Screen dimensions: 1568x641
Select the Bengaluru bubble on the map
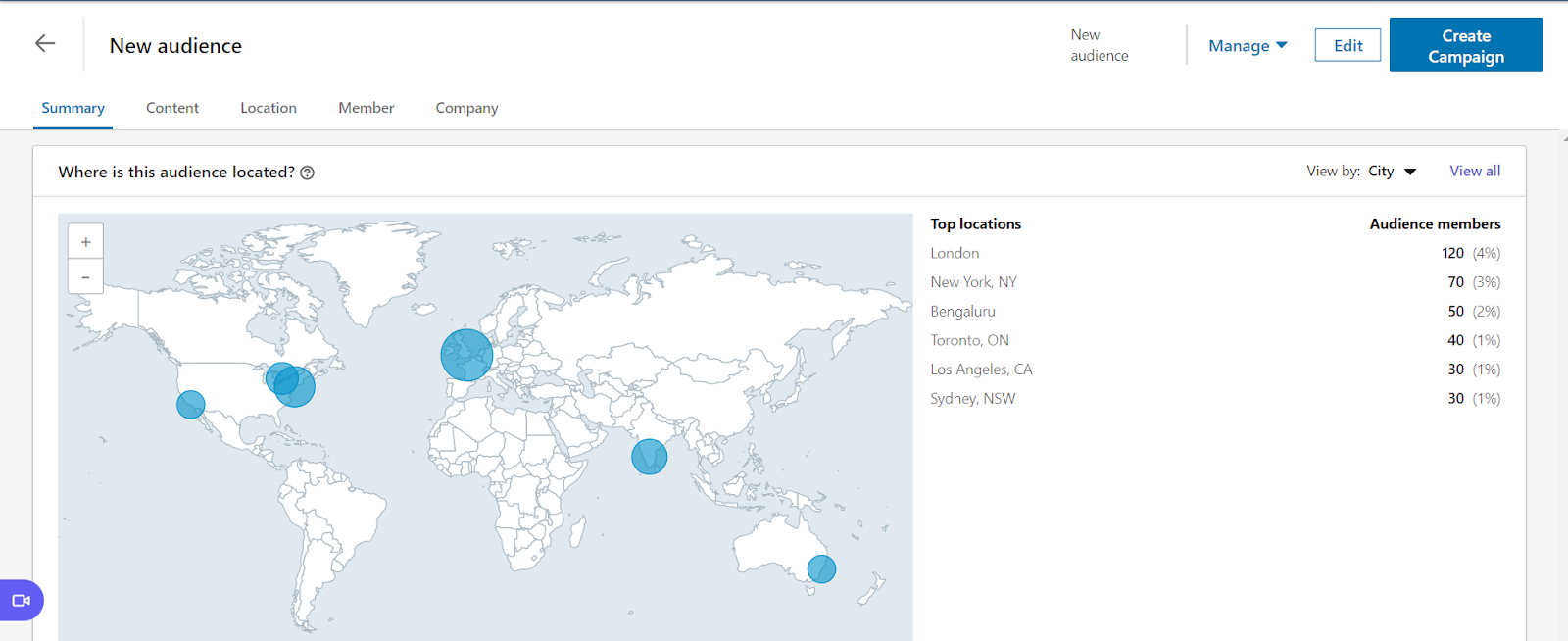coord(649,457)
